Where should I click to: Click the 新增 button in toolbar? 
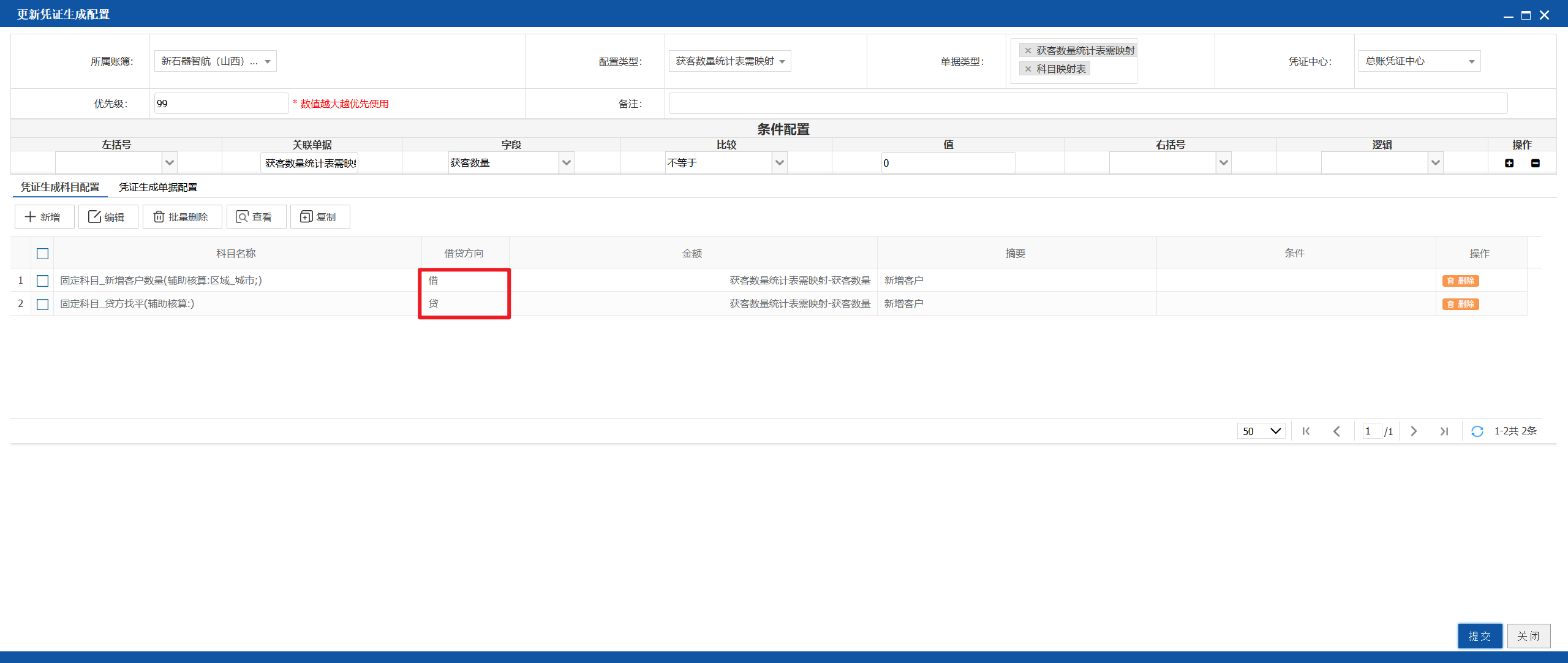click(x=44, y=217)
